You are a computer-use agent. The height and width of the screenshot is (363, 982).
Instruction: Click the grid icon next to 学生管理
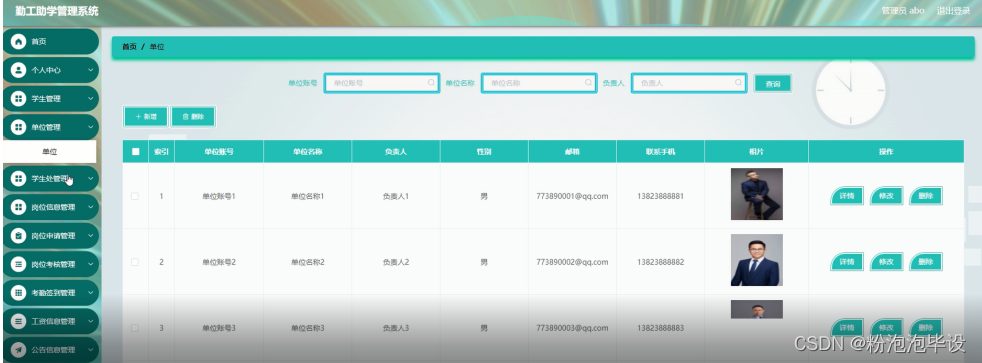(19, 99)
